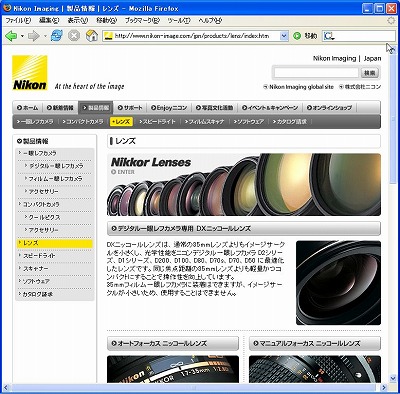Viewport: 400px width, 394px height.
Task: Click the DX lens close-up photo
Action: pyautogui.click(x=338, y=283)
